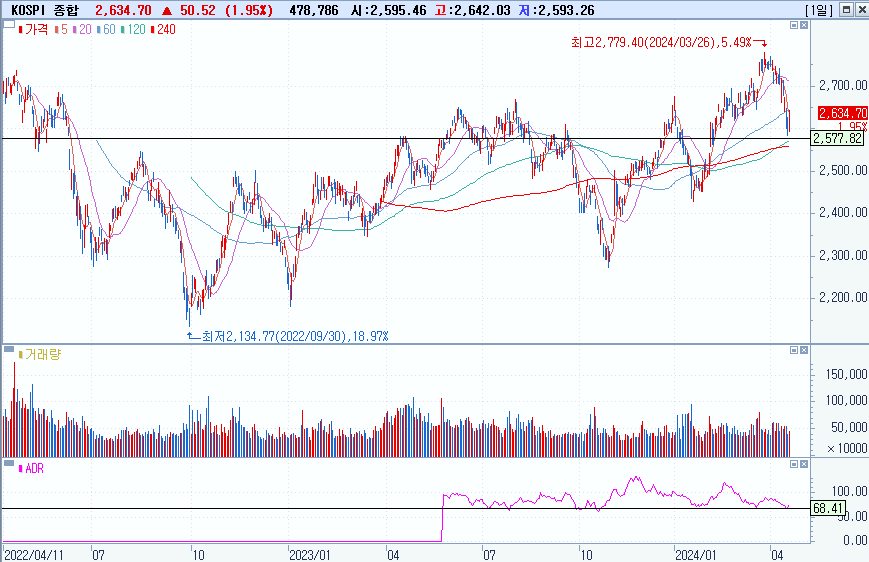Select the 60-day moving average legend
869x562 pixels.
point(106,29)
